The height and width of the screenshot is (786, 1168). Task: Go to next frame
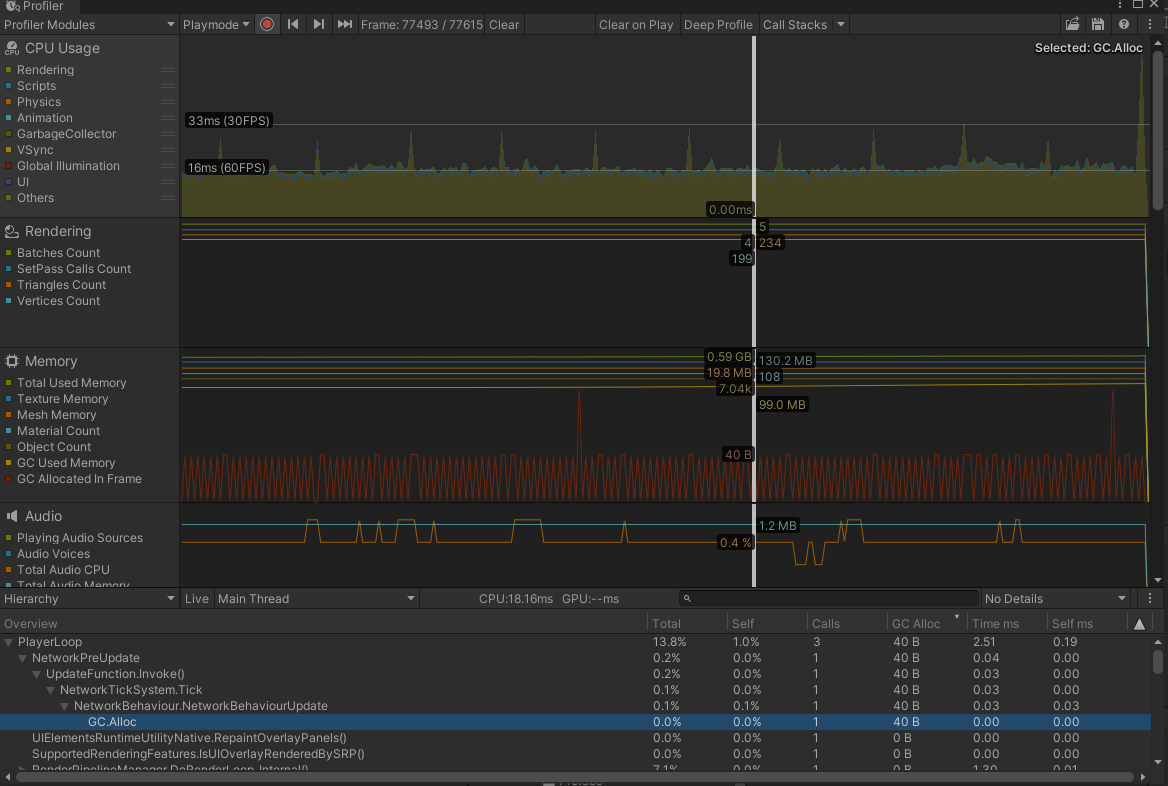[x=318, y=25]
